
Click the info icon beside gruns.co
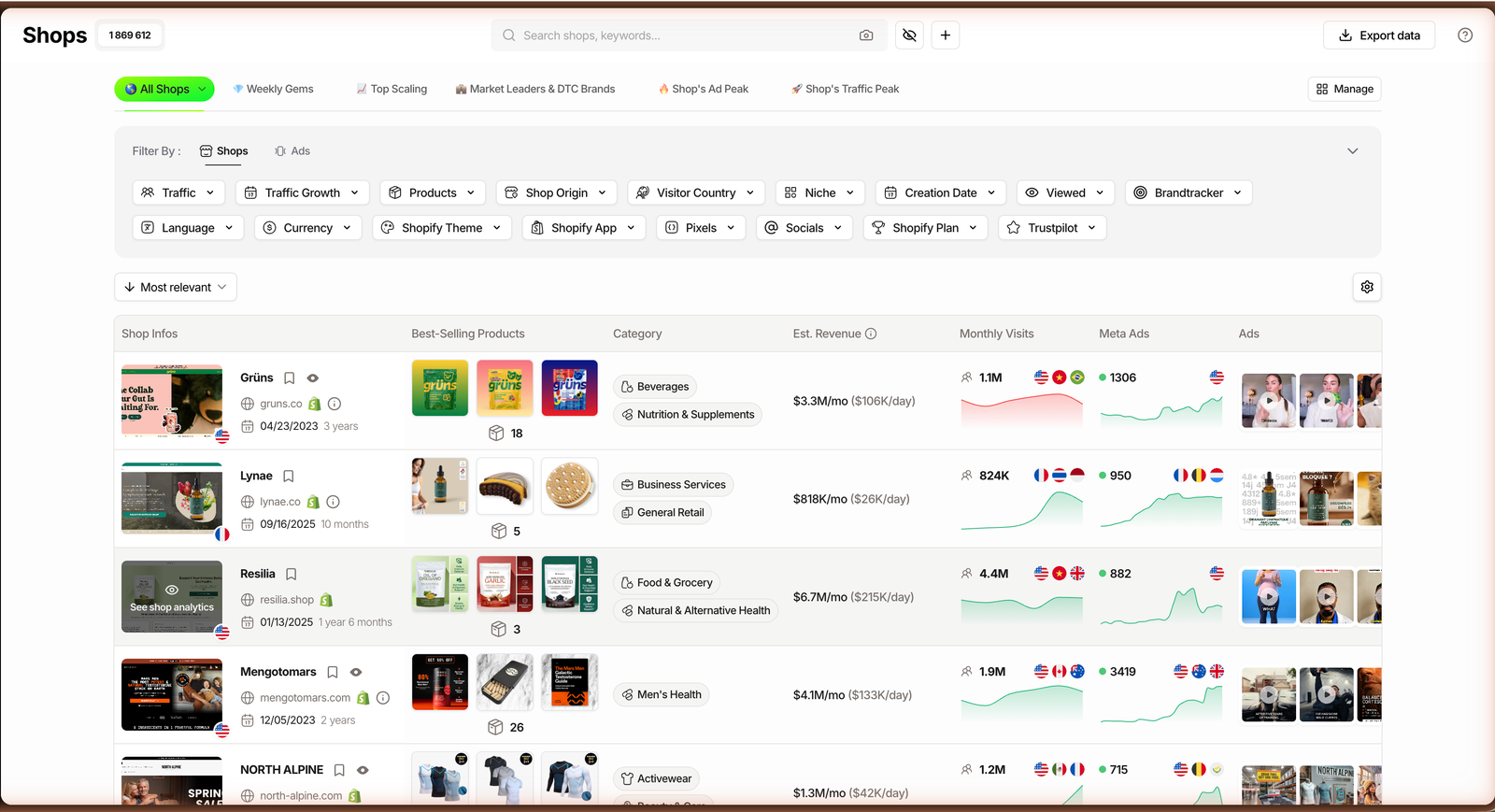(x=335, y=404)
